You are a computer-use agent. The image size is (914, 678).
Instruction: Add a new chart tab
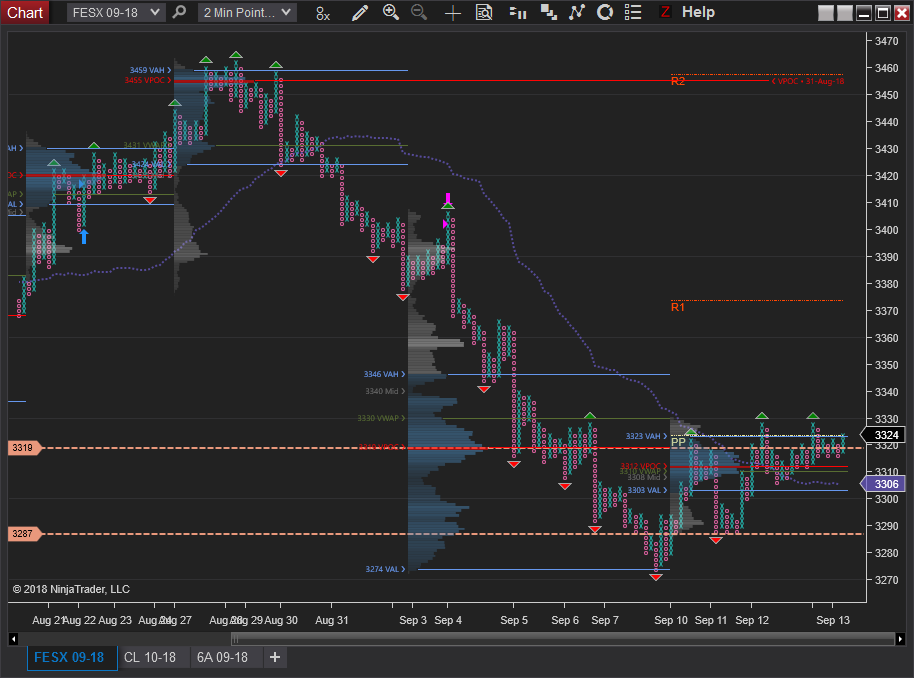[x=275, y=657]
